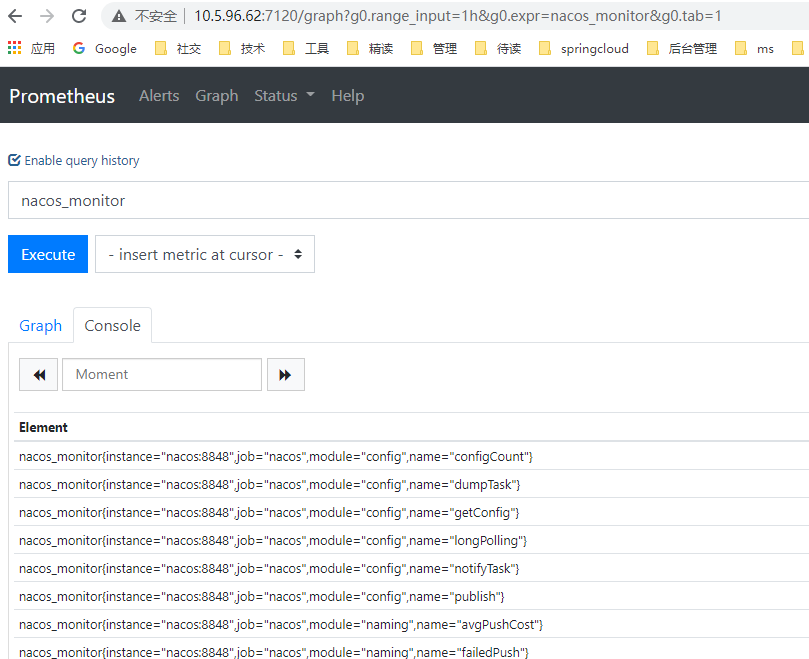Open Alerts in the navigation bar
809x659 pixels.
point(159,95)
